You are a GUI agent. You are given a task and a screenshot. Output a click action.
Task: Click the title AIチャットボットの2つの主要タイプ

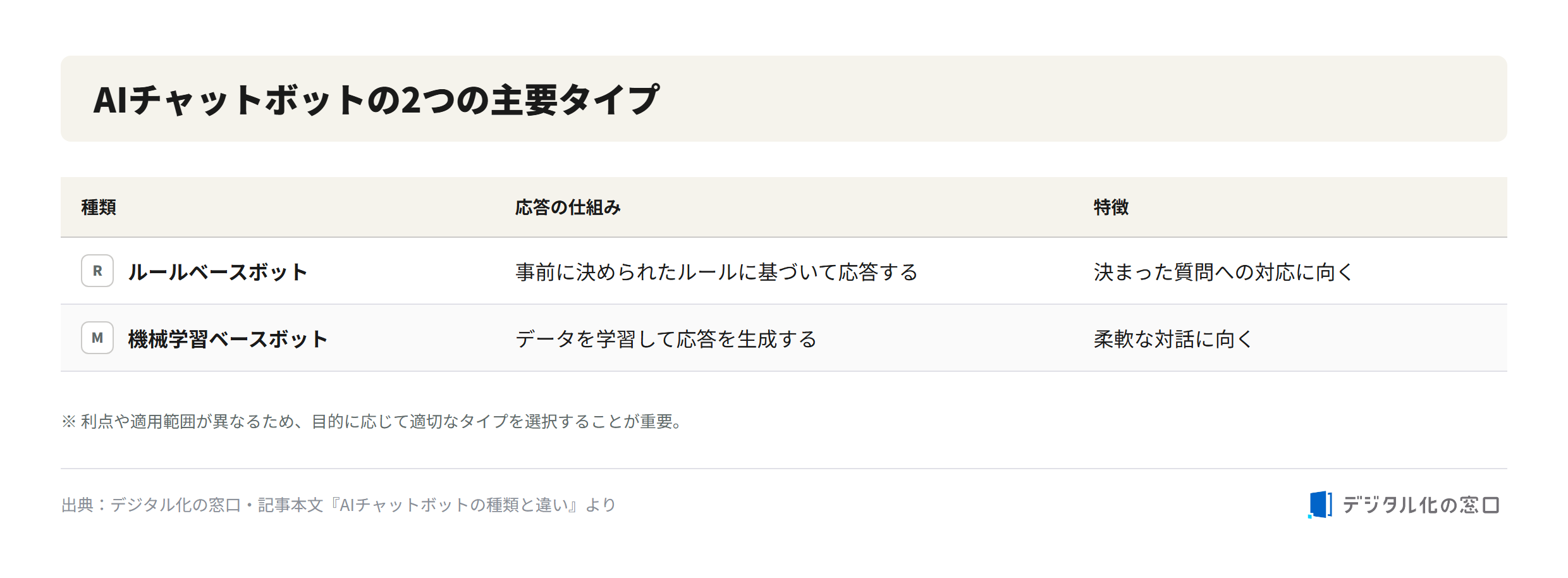[377, 100]
